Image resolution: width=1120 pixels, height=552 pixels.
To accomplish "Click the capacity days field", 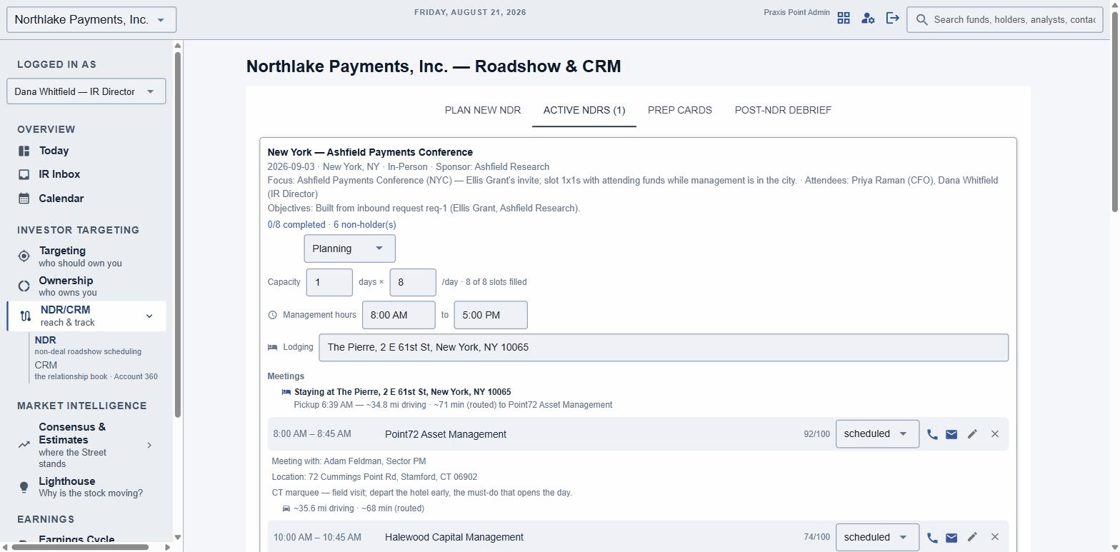I will 329,282.
